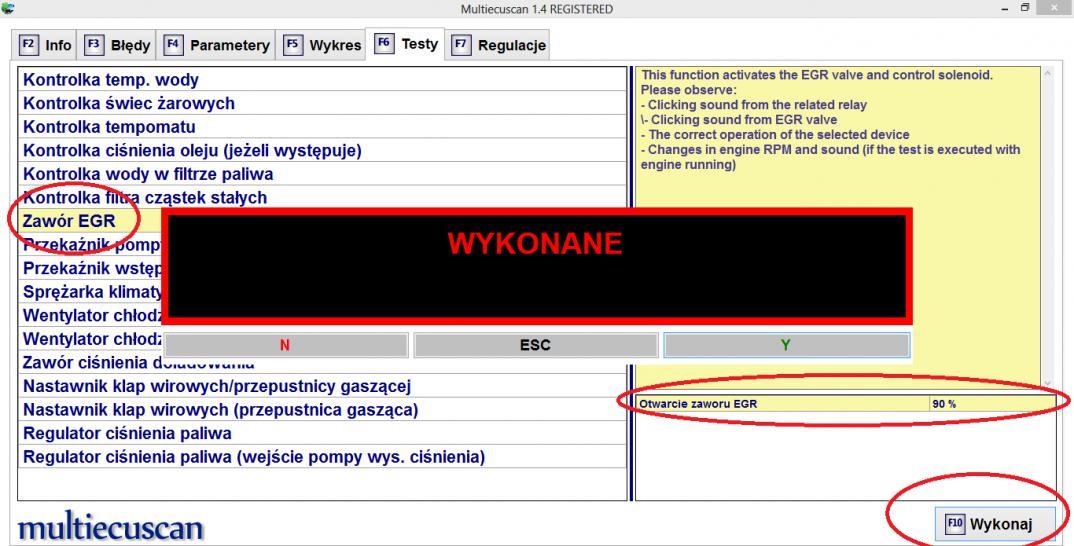
Task: Switch to the Wykres tab
Action: pos(321,45)
